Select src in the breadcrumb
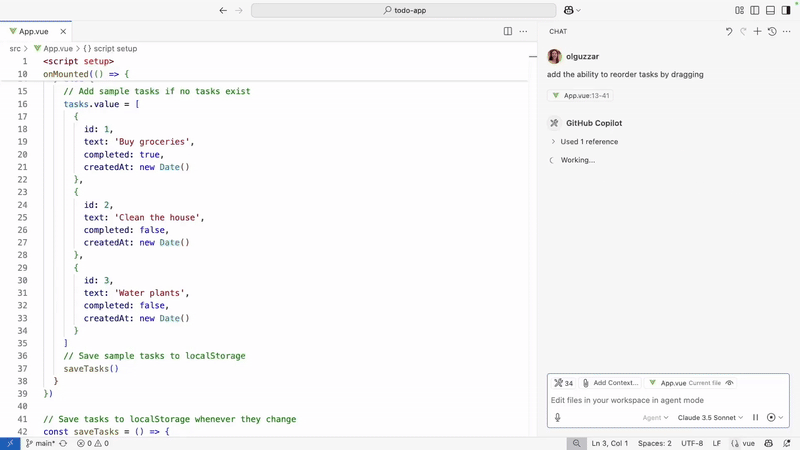This screenshot has width=800, height=450. pyautogui.click(x=15, y=48)
